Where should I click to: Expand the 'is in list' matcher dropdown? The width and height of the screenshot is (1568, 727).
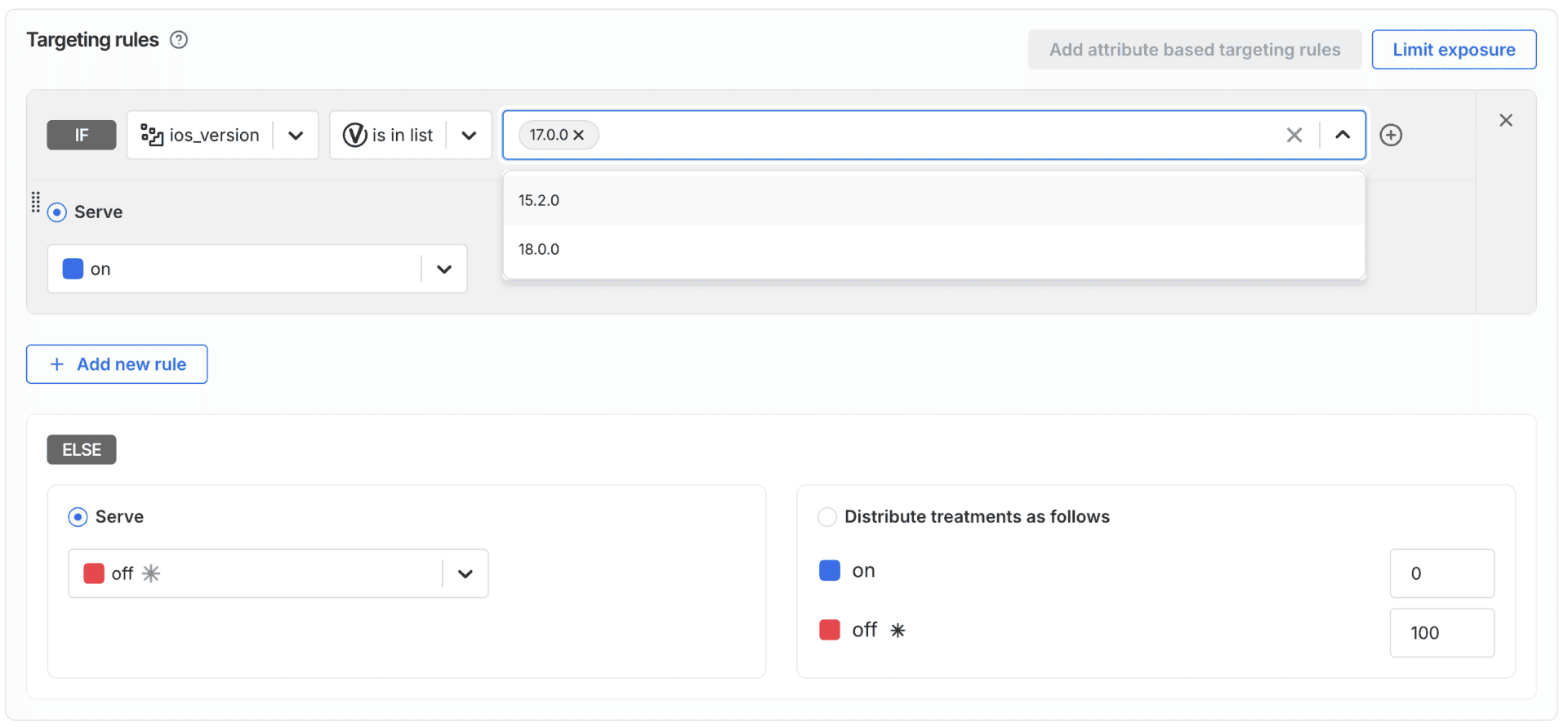click(469, 135)
